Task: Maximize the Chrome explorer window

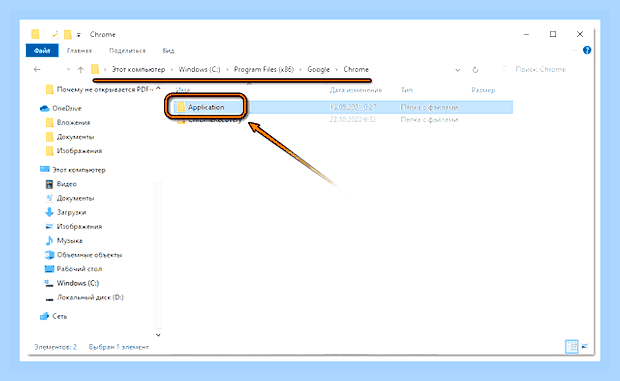Action: [x=553, y=34]
